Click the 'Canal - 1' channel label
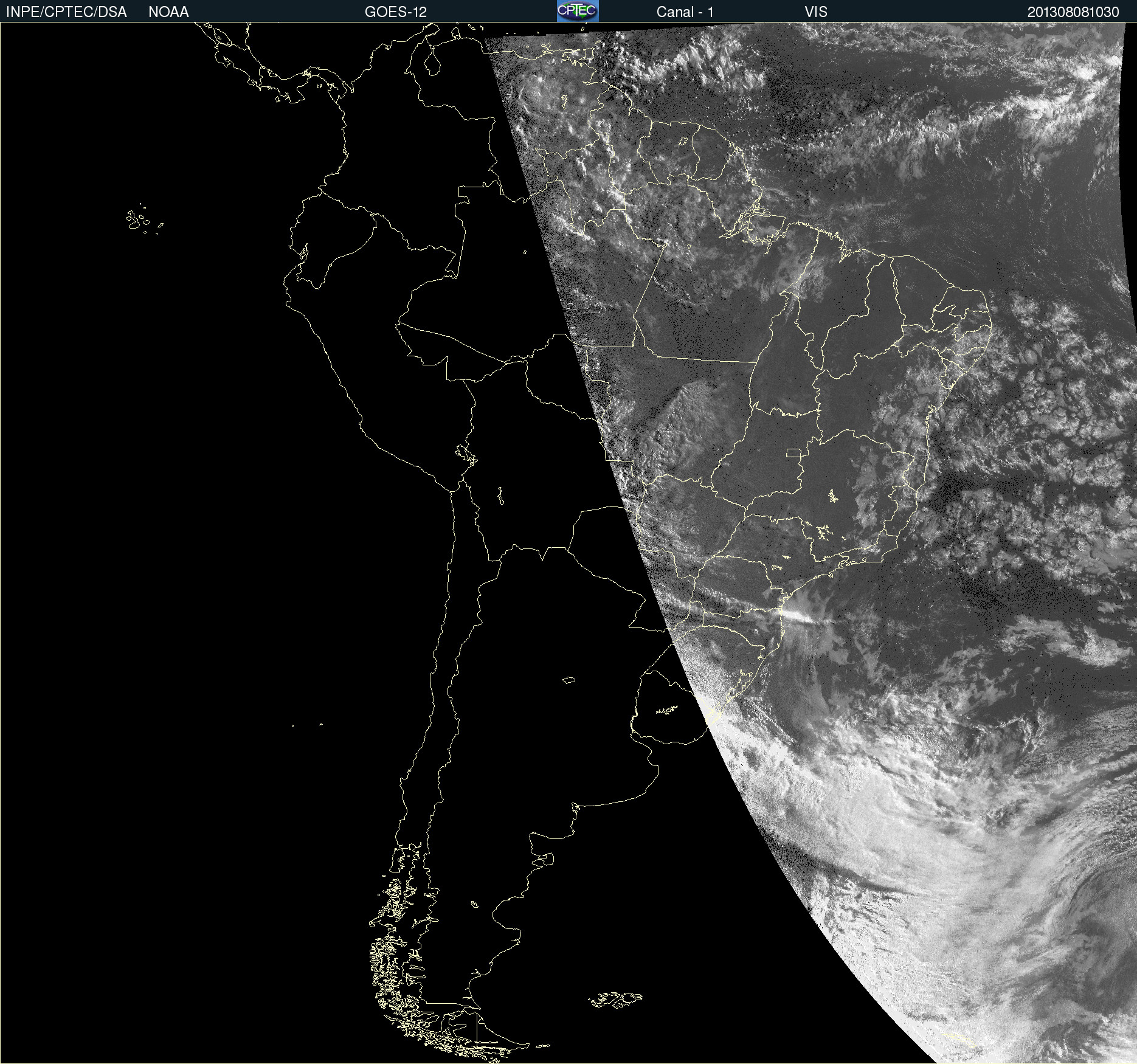This screenshot has width=1137, height=1064. 685,12
